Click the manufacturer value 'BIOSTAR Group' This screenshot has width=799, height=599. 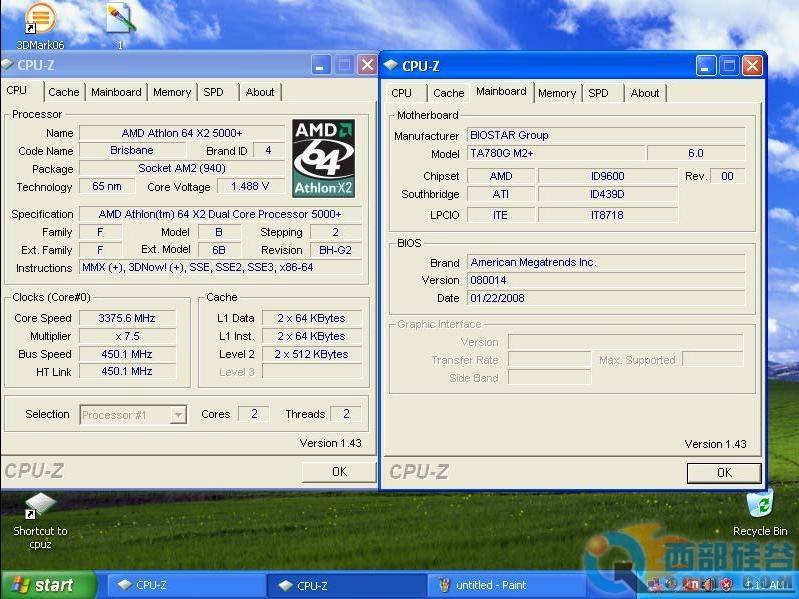(606, 135)
